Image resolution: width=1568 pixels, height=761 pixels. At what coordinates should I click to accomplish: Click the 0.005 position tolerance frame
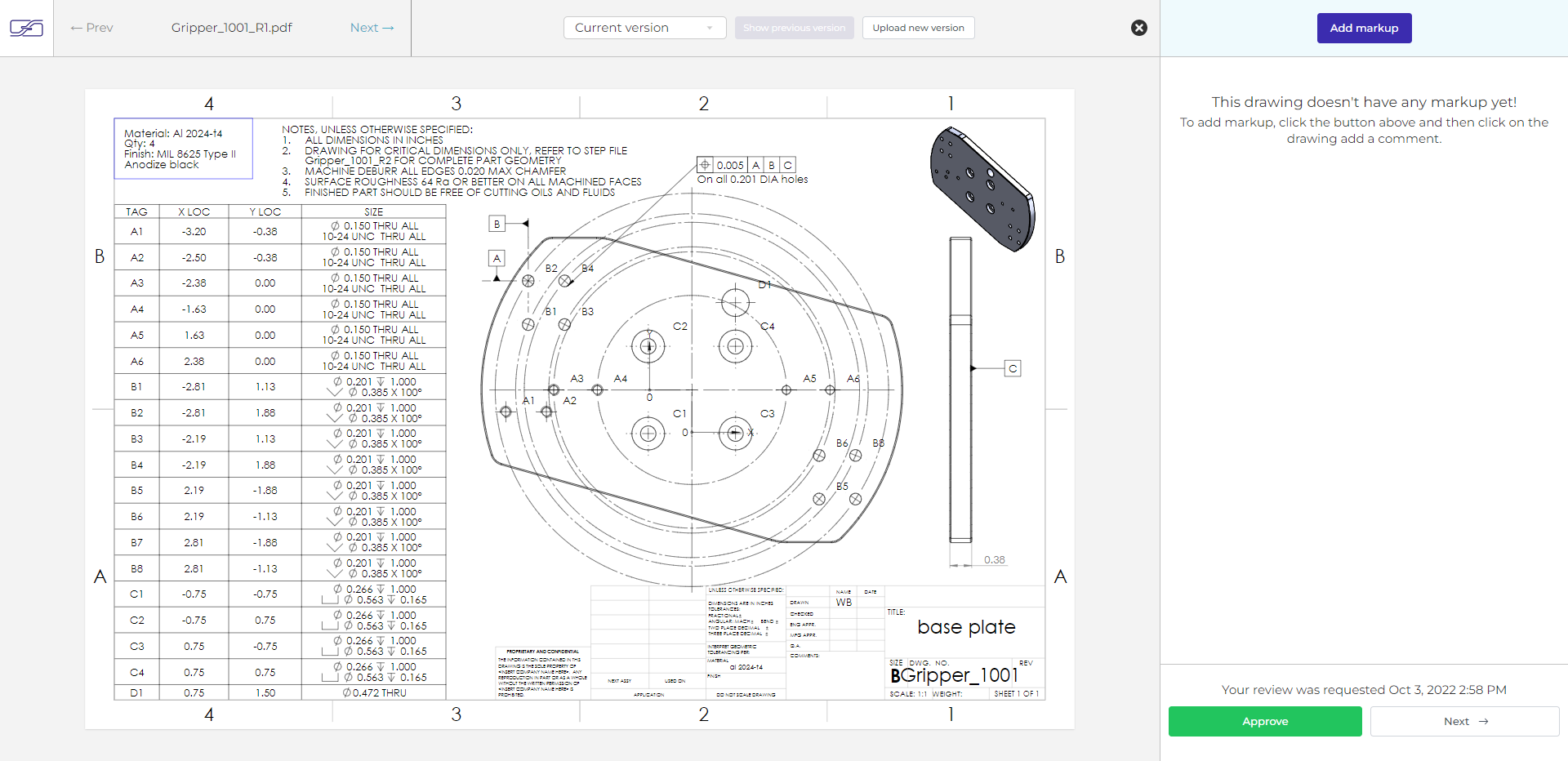pyautogui.click(x=746, y=165)
